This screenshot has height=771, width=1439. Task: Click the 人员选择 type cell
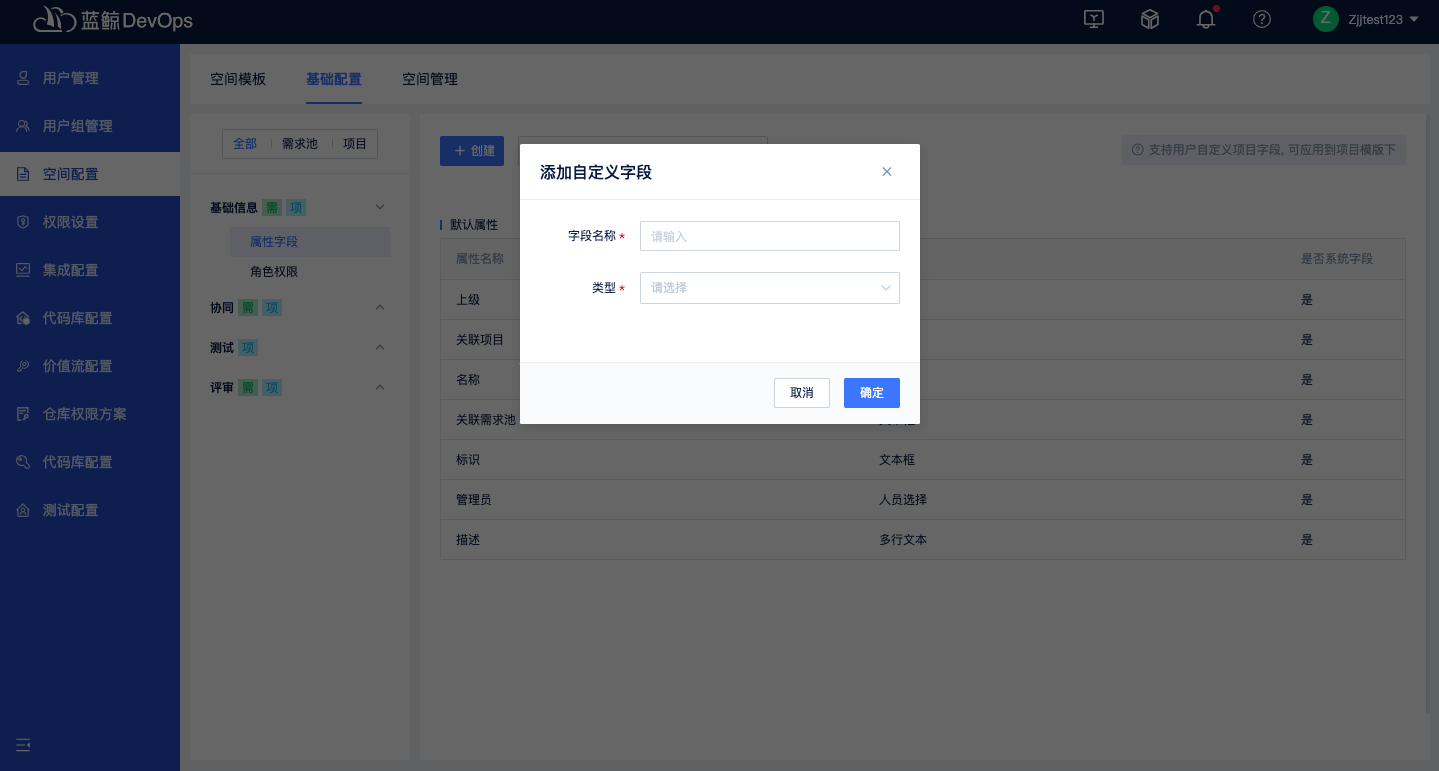pos(903,500)
